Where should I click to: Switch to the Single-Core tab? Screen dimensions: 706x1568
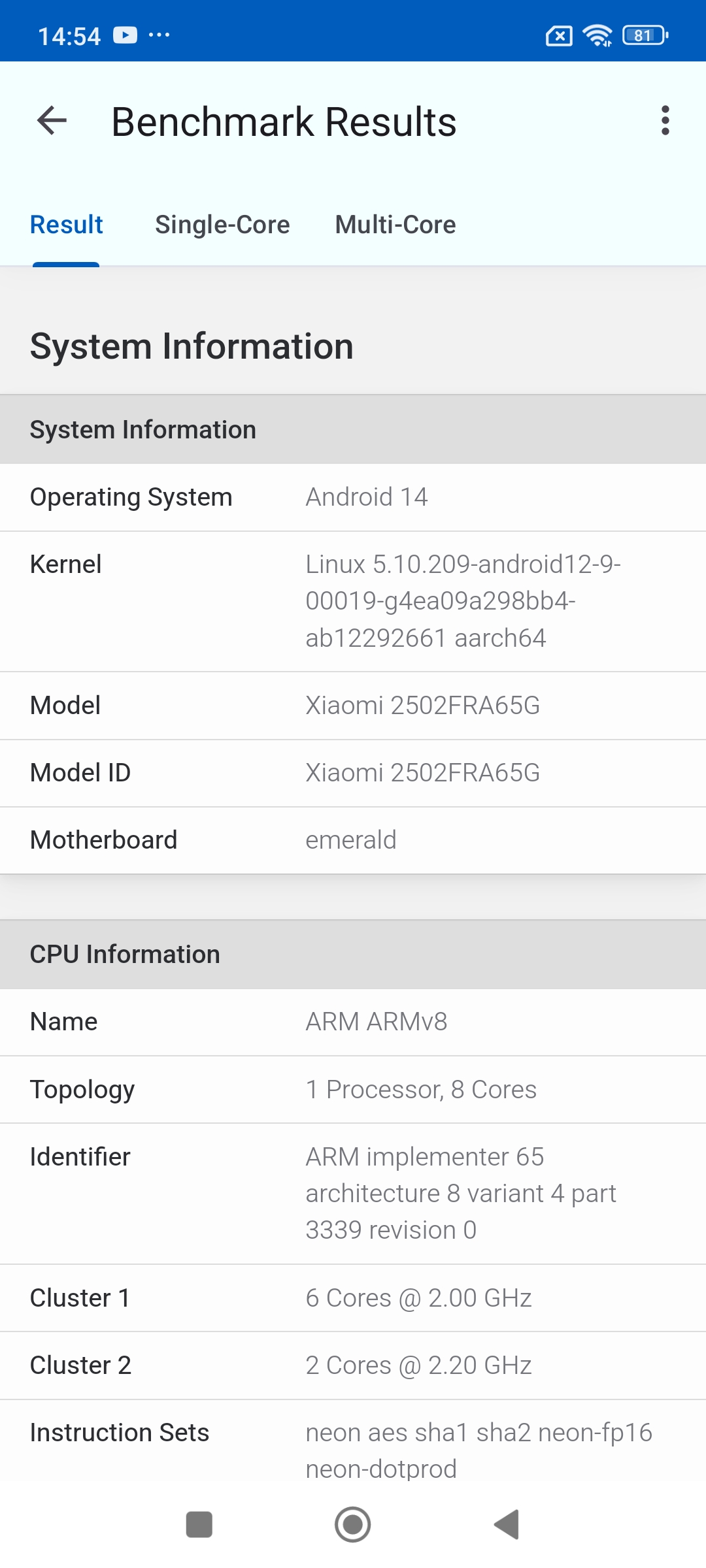pyautogui.click(x=222, y=225)
